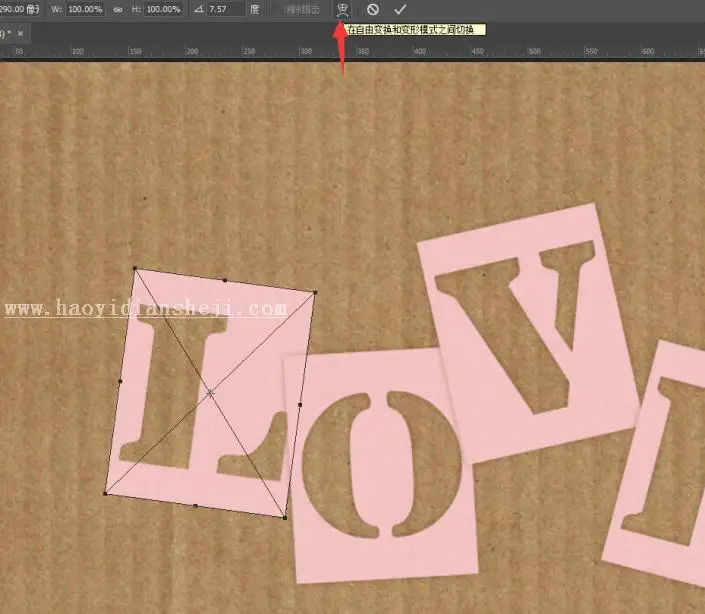Click the top-right transform corner handle
Image resolution: width=705 pixels, height=614 pixels.
pos(315,293)
